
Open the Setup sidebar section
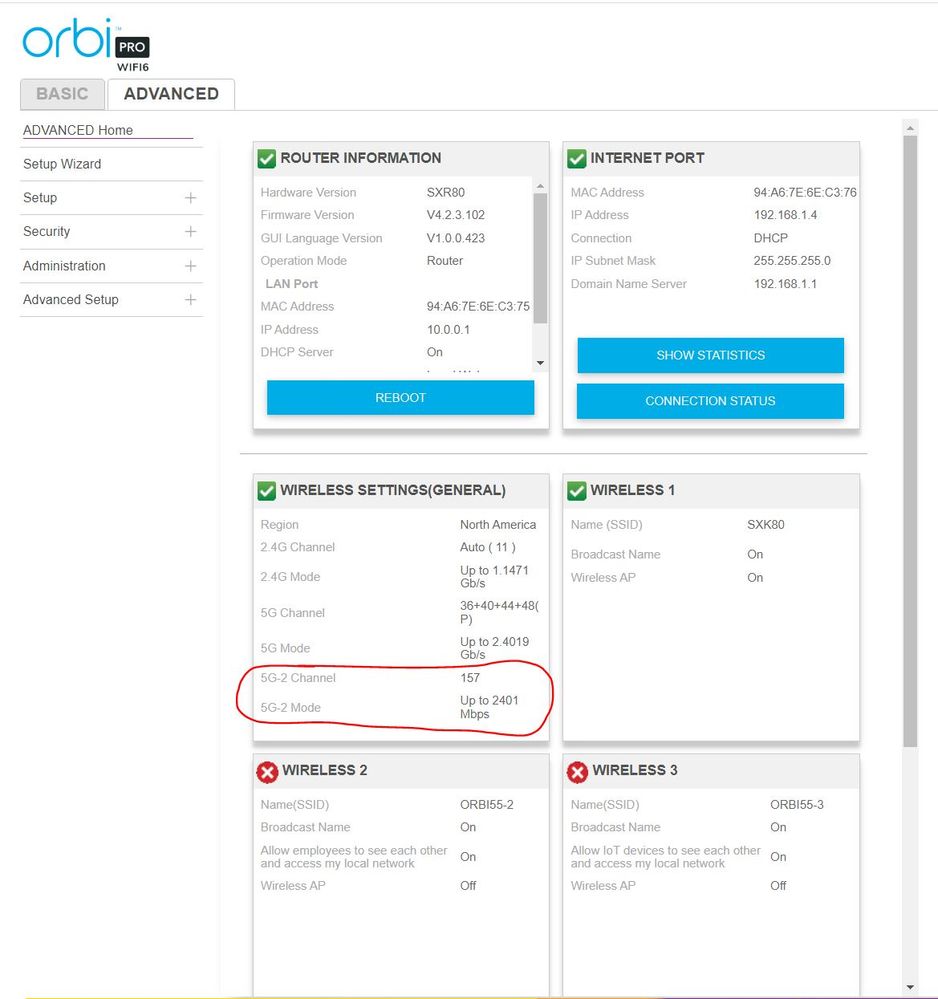(112, 198)
